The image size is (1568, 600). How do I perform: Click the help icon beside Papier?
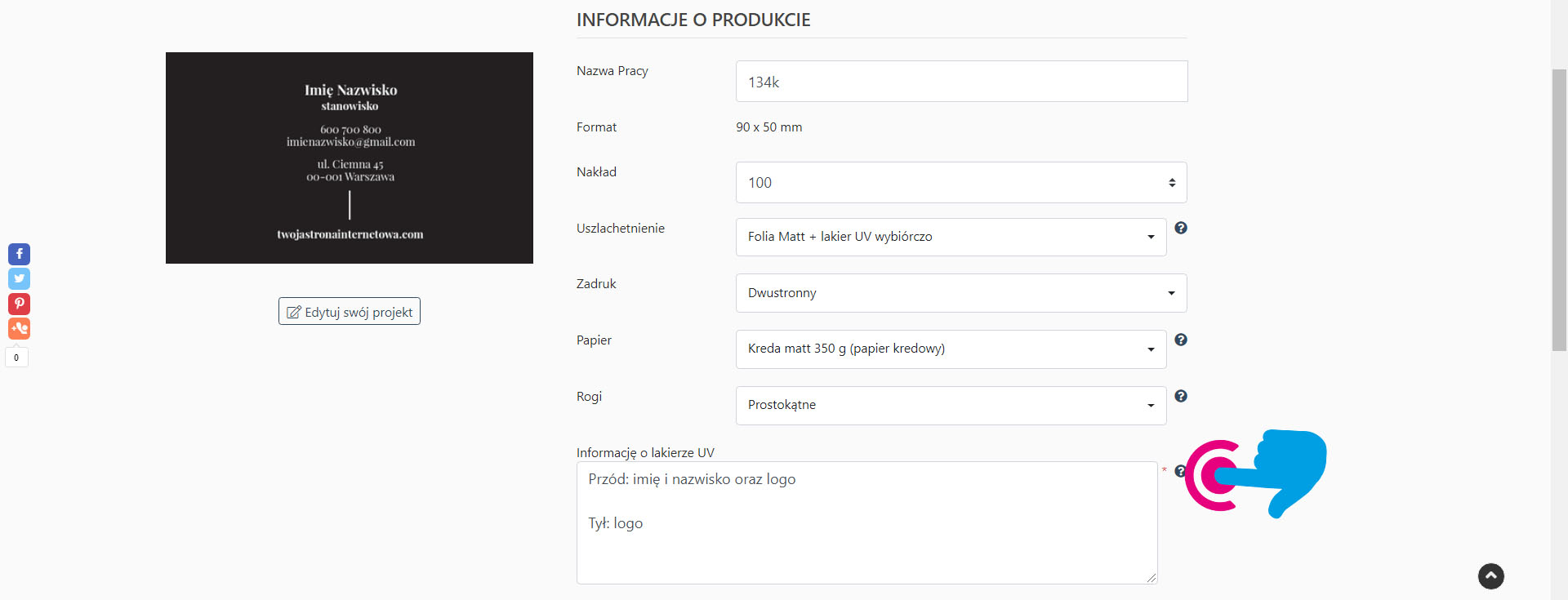click(1180, 340)
